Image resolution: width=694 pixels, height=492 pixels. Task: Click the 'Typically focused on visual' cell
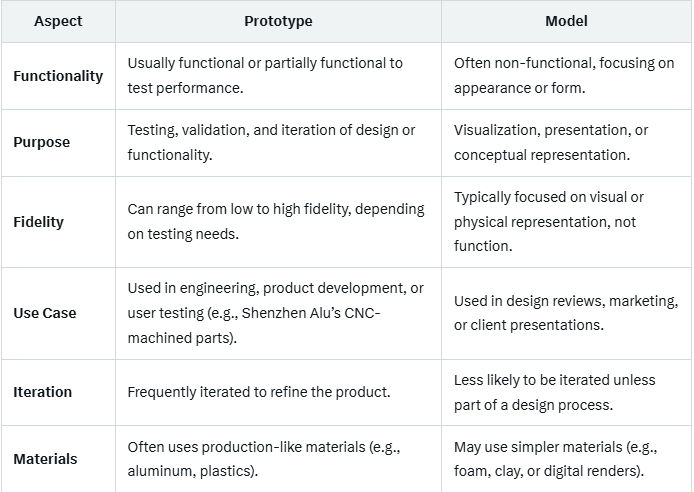(549, 222)
